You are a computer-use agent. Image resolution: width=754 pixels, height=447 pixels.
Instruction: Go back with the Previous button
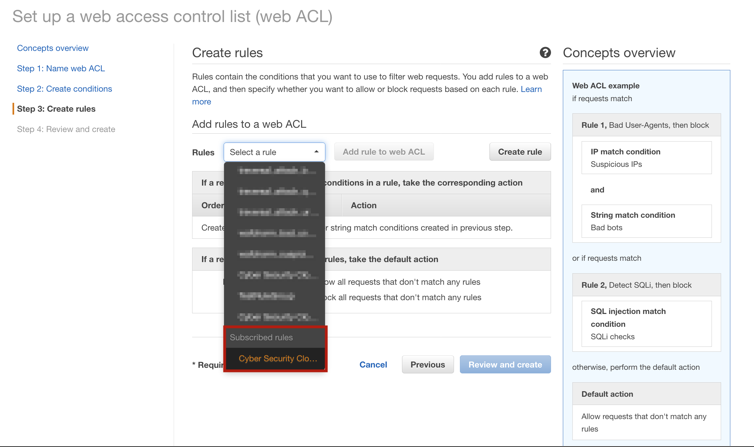tap(427, 365)
